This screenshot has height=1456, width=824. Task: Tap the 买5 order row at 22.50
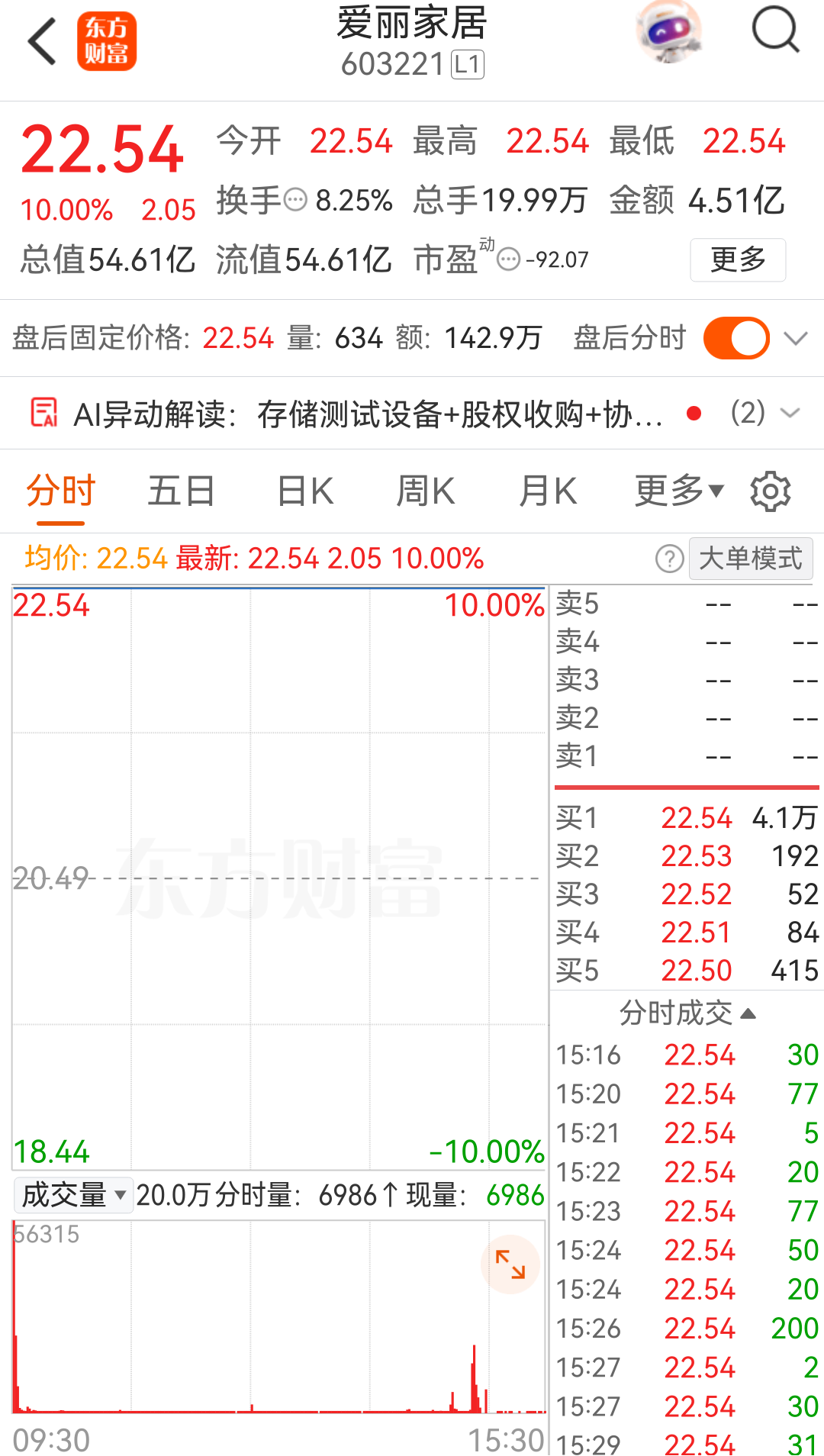tap(687, 971)
